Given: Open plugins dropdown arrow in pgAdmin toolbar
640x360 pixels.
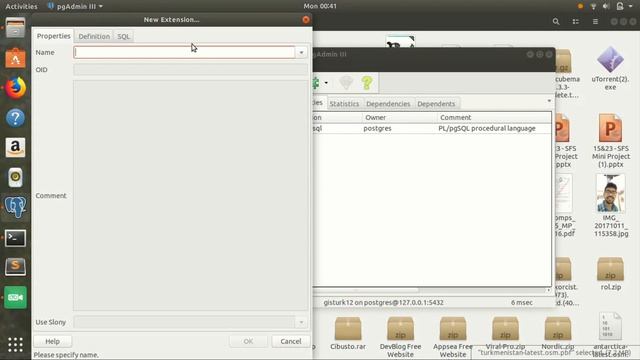Looking at the screenshot, I should [326, 83].
